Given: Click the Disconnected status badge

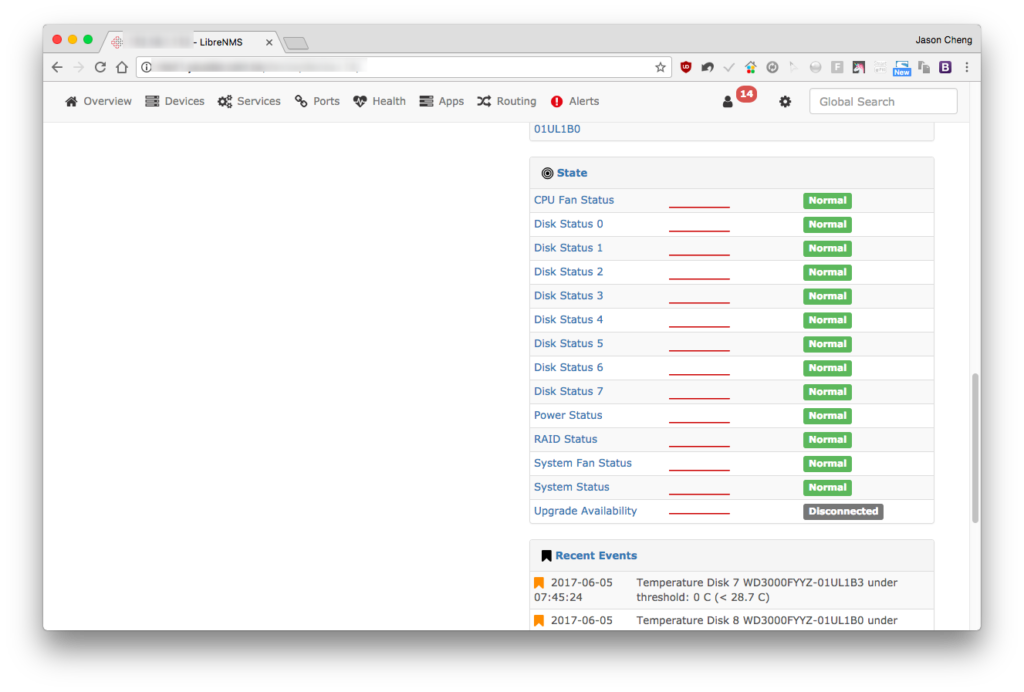Looking at the screenshot, I should 843,511.
